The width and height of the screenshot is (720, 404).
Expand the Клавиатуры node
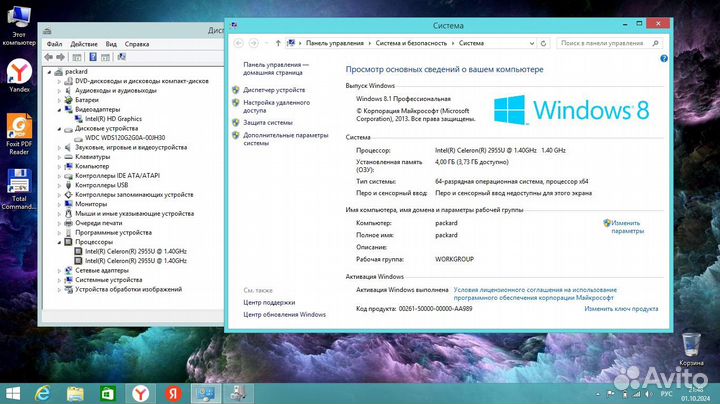pos(59,157)
